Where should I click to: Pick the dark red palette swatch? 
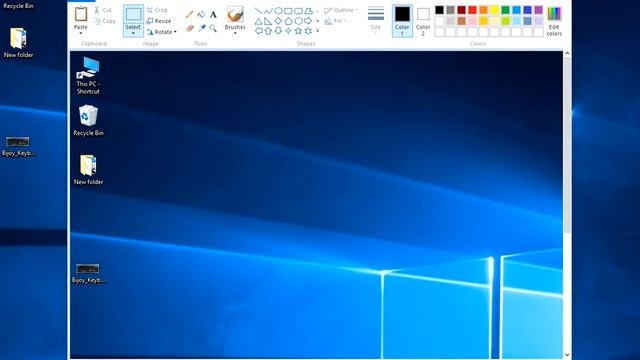[x=461, y=10]
